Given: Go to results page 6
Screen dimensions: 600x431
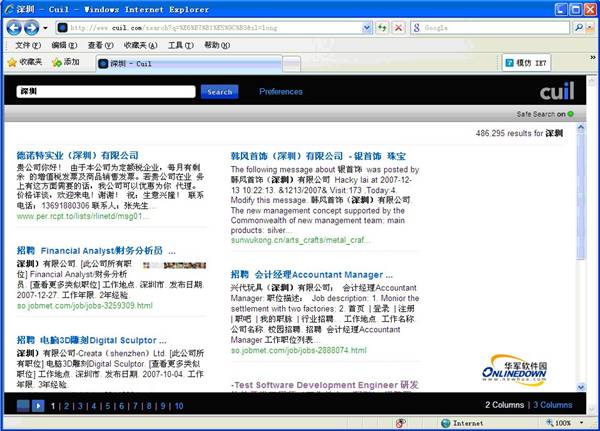Looking at the screenshot, I should point(122,406).
